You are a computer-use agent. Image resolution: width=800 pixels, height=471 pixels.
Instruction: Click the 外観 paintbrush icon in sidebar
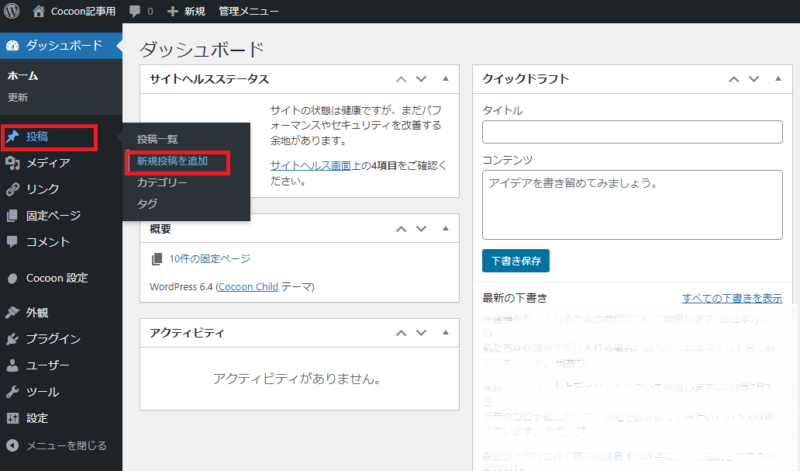(x=12, y=312)
